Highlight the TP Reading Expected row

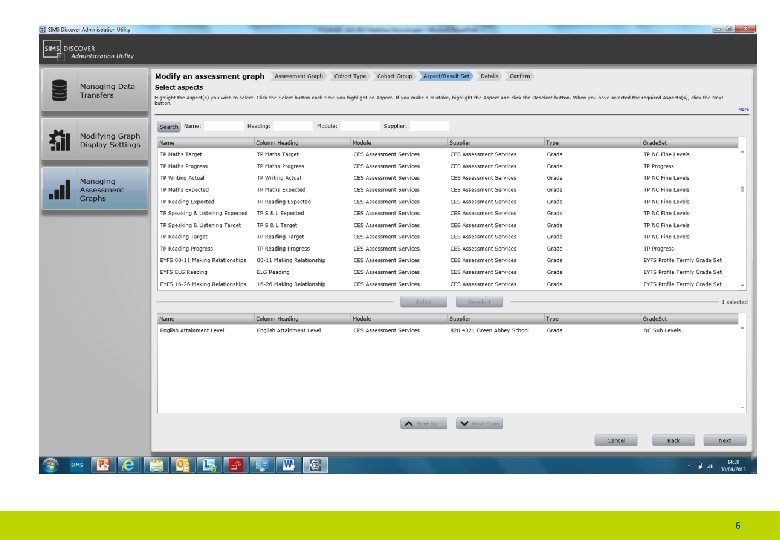tap(448, 202)
